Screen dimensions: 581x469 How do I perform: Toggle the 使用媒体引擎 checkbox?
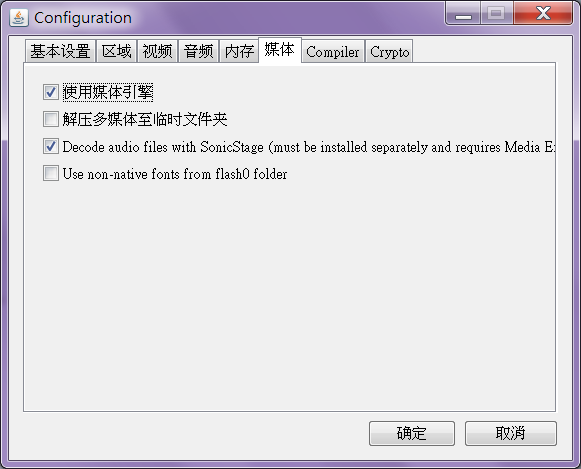51,92
